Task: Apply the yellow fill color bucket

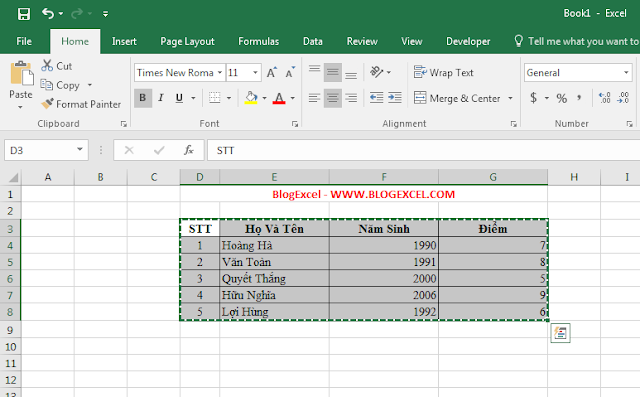Action: [251, 98]
